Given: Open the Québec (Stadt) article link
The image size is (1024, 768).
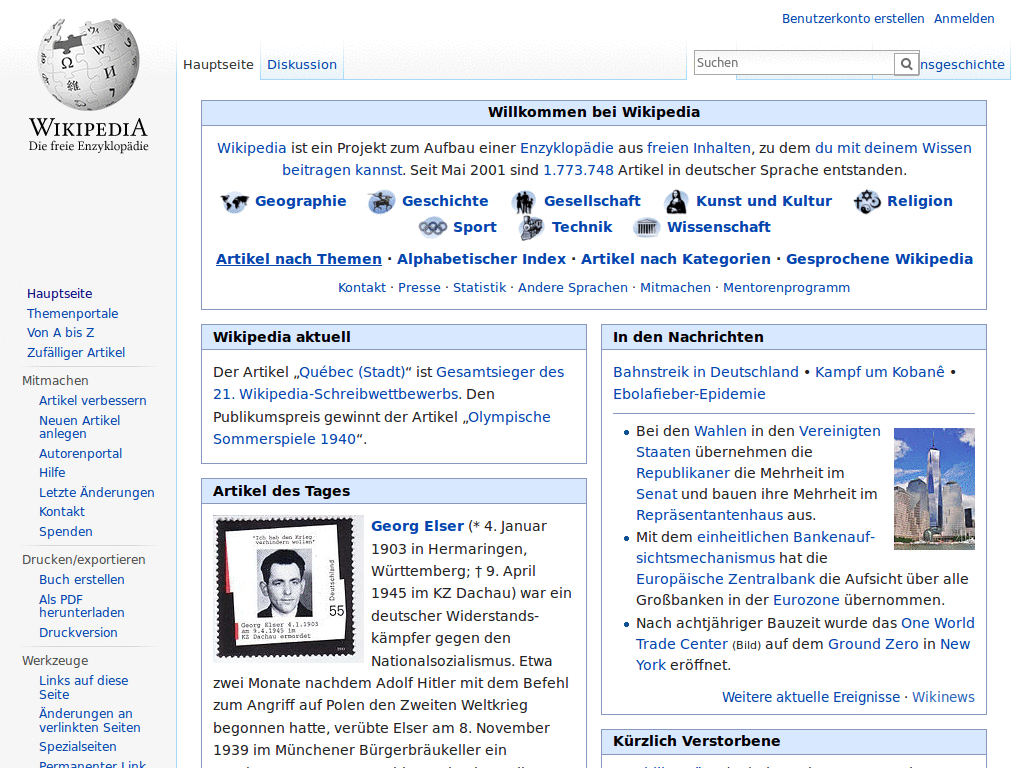Looking at the screenshot, I should [x=352, y=372].
